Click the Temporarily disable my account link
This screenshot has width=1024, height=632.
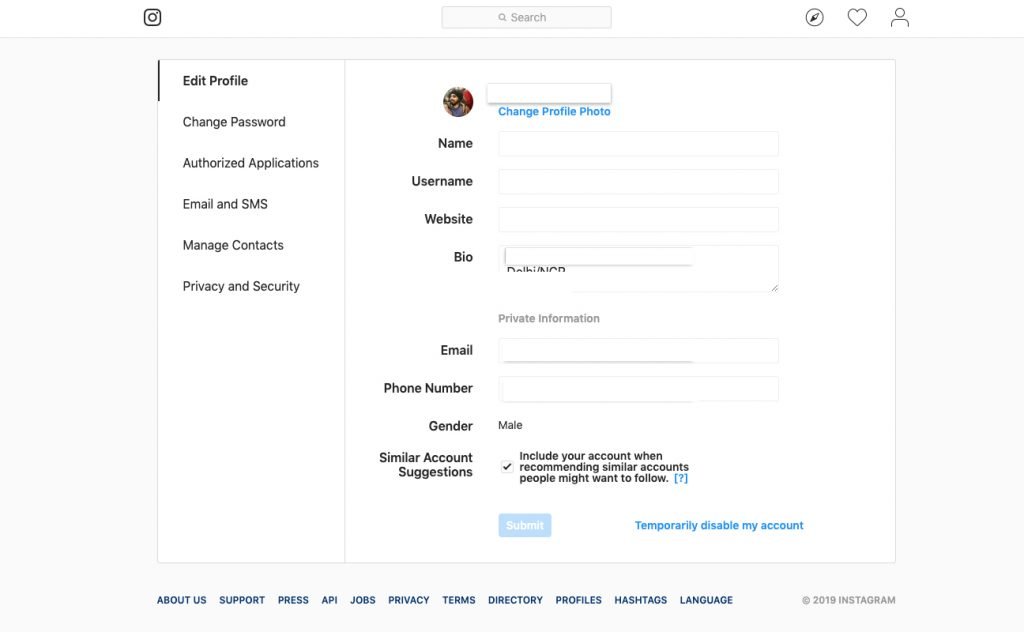[719, 525]
